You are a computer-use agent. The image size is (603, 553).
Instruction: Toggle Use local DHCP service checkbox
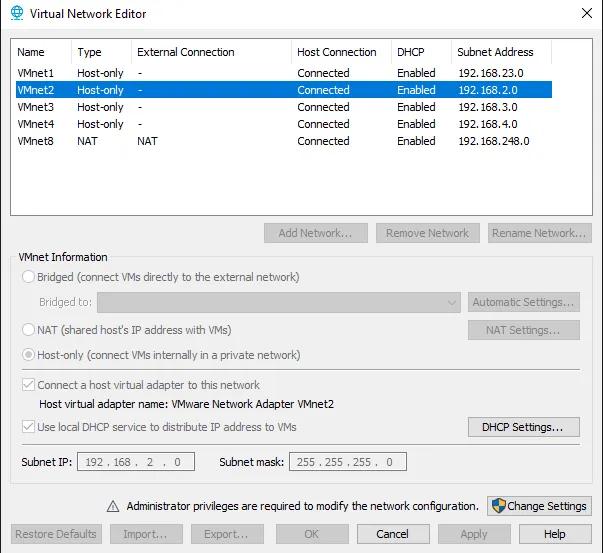[28, 427]
